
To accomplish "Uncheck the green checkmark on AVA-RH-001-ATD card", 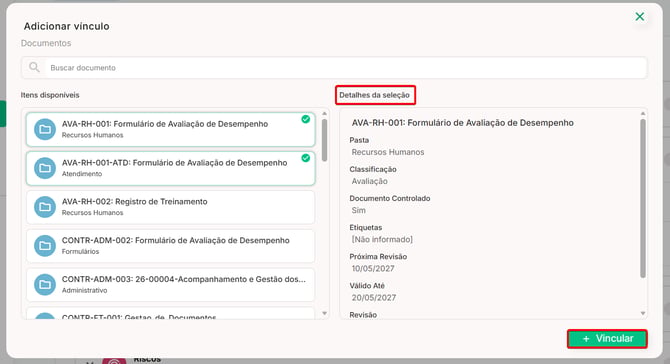I will coord(306,158).
